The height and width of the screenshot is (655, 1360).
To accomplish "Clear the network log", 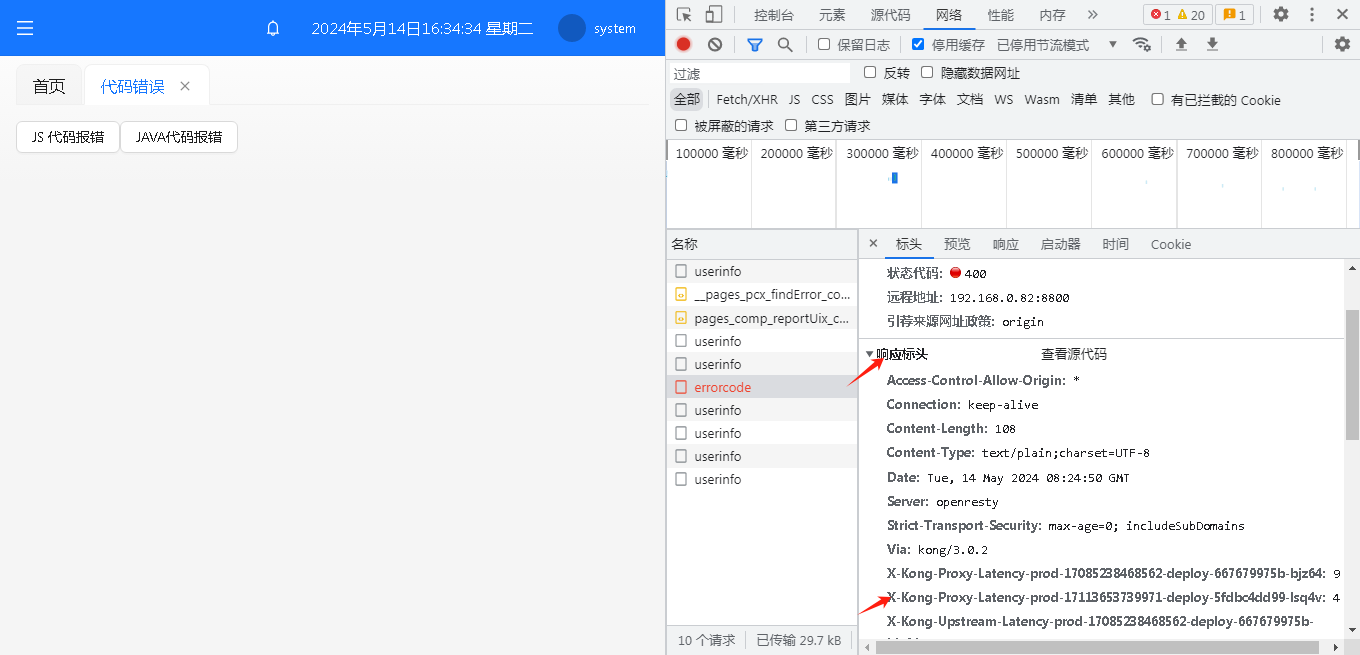I will (x=715, y=44).
